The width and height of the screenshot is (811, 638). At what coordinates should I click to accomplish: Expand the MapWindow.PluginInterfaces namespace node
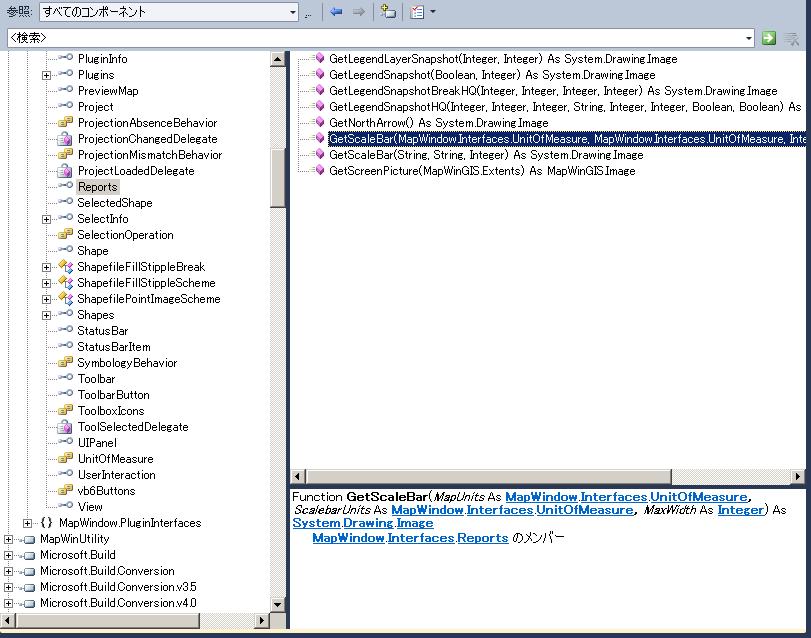coord(28,523)
